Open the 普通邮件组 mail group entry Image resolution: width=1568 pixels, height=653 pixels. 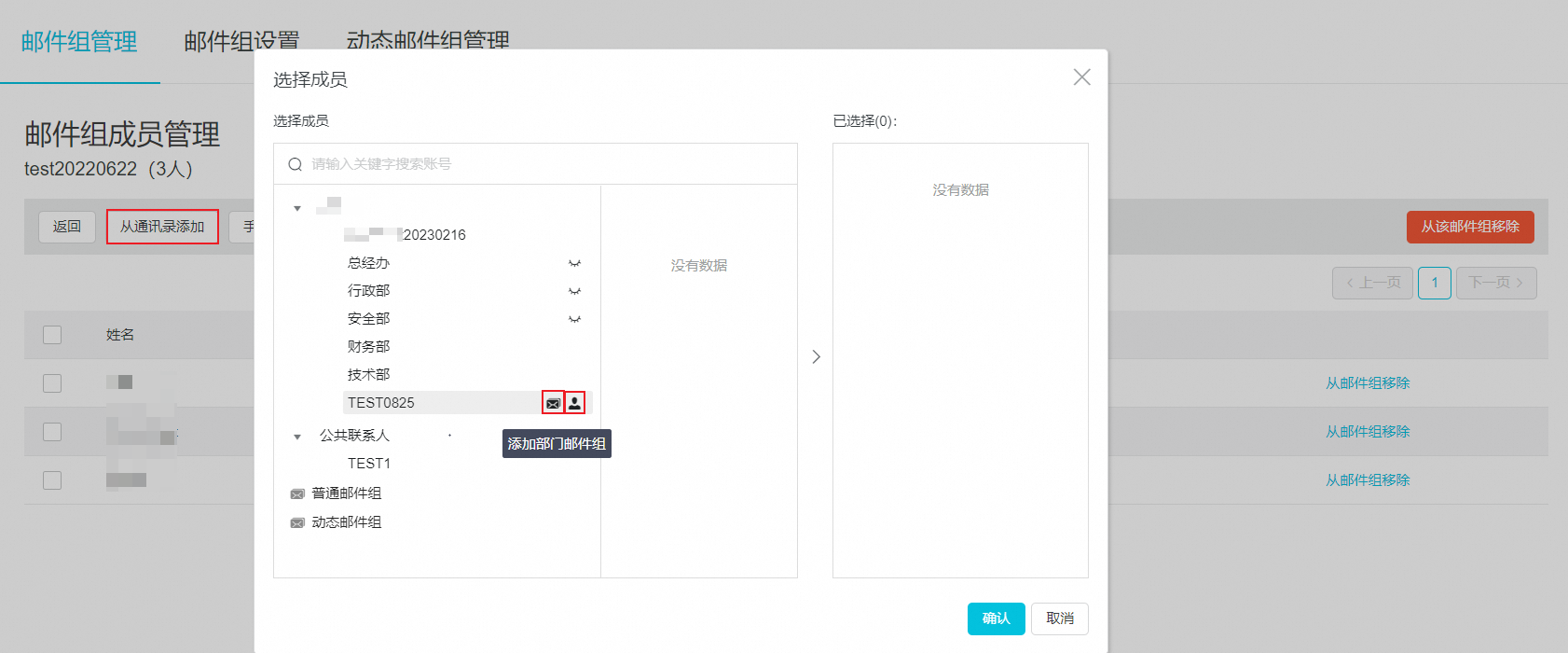point(346,493)
